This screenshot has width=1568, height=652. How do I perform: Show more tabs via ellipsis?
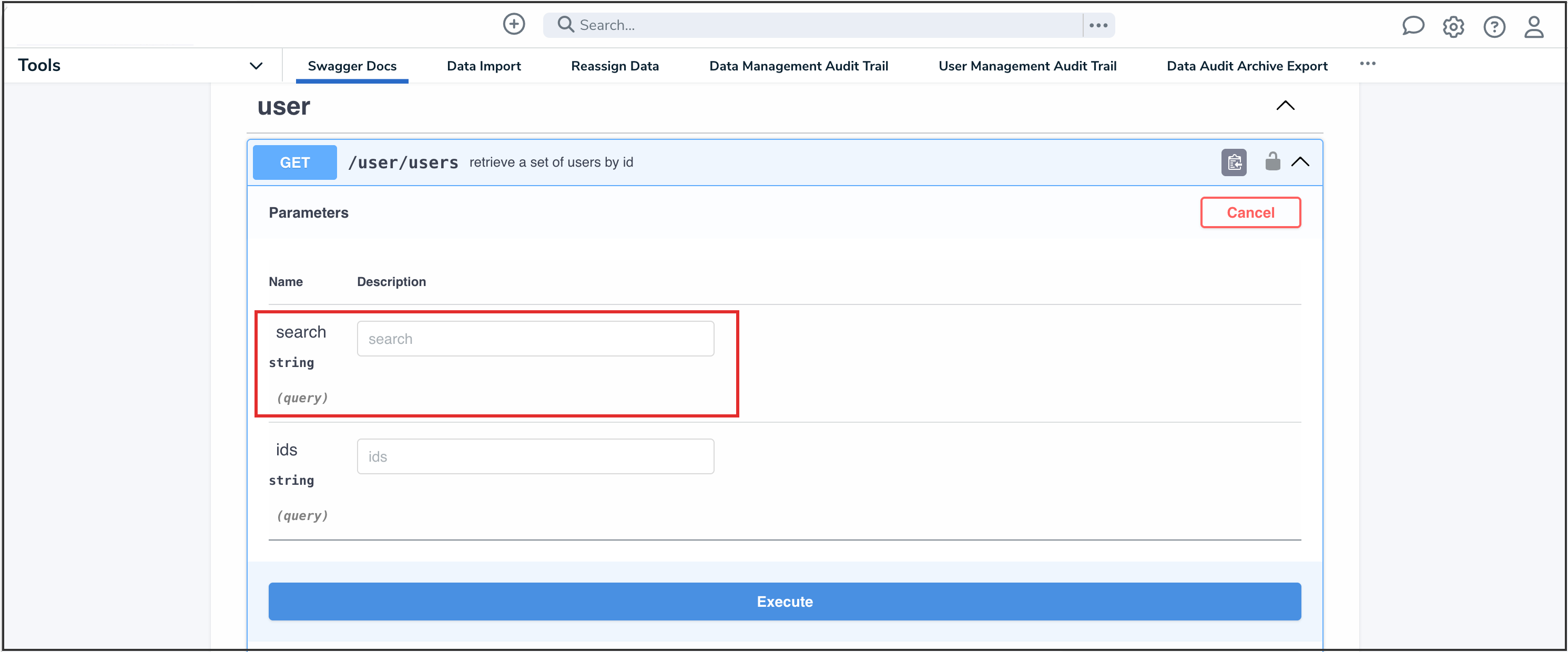1367,64
